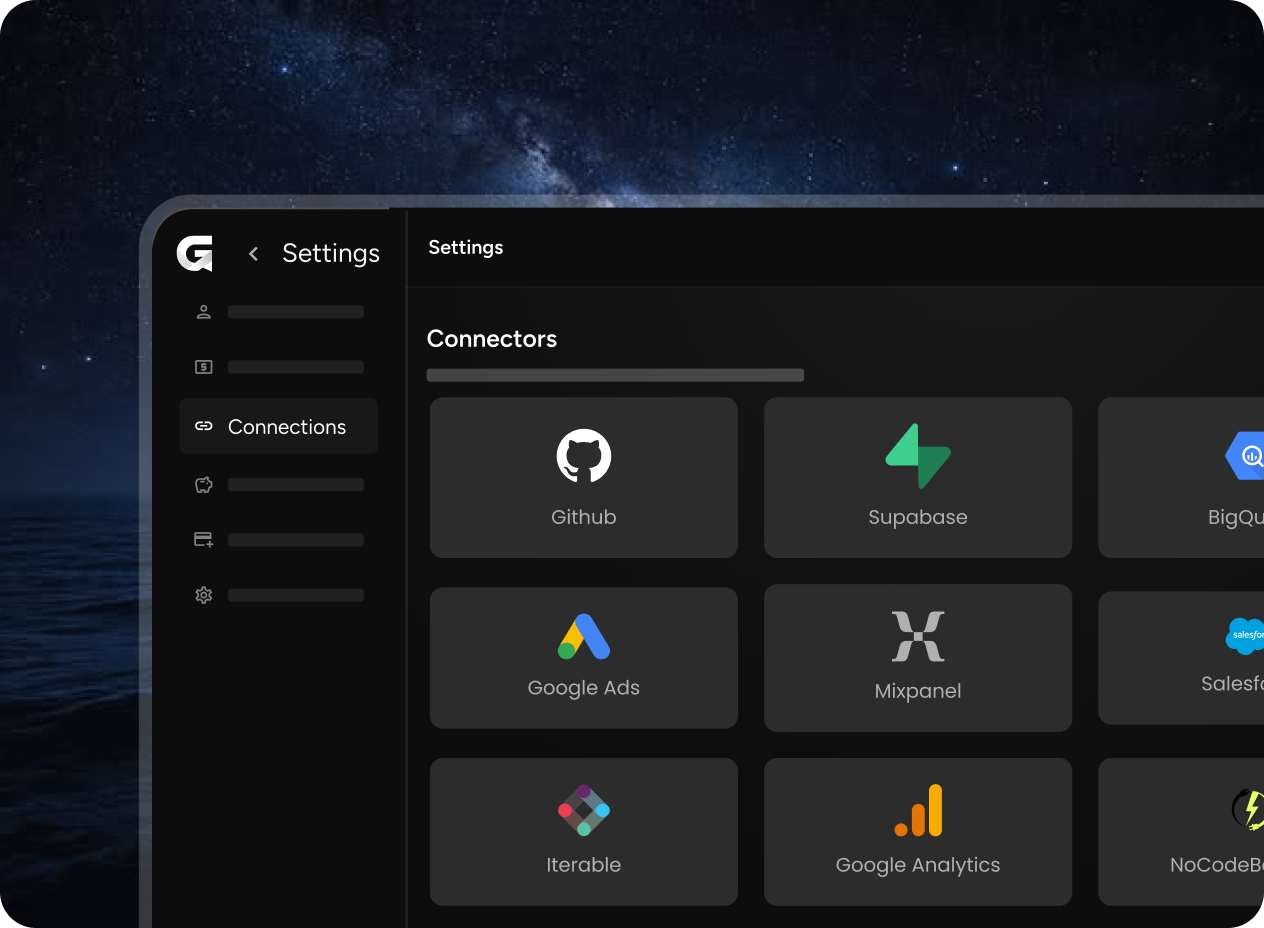Click the Google Ads logo
Image resolution: width=1264 pixels, height=928 pixels.
point(584,636)
